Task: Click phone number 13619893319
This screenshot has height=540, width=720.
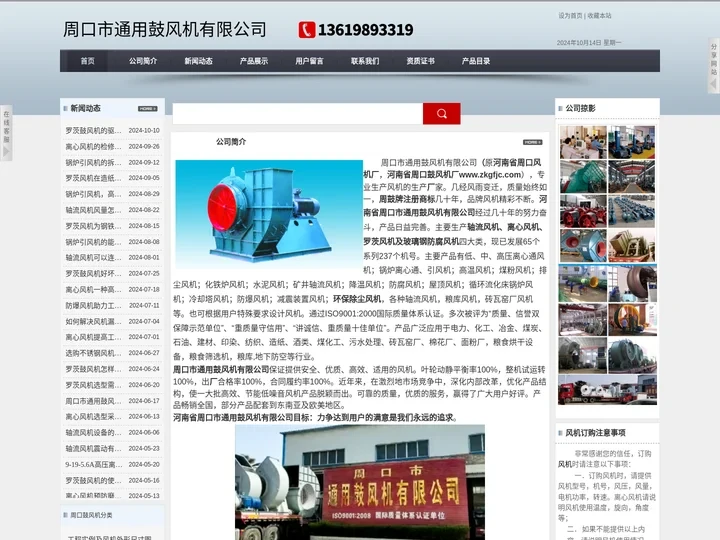Action: (x=366, y=30)
